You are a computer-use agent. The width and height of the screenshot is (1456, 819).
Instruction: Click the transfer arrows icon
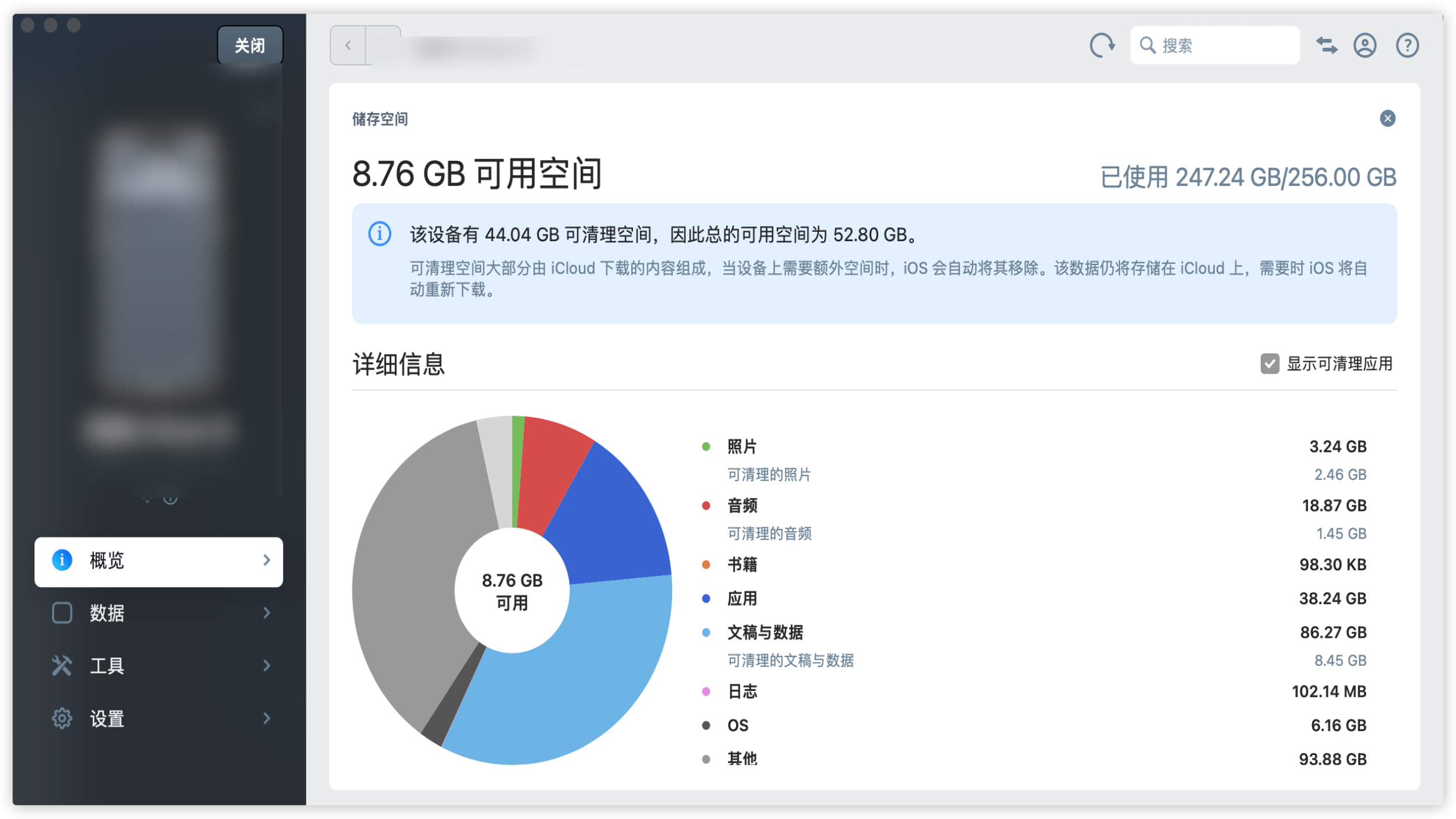(1327, 45)
